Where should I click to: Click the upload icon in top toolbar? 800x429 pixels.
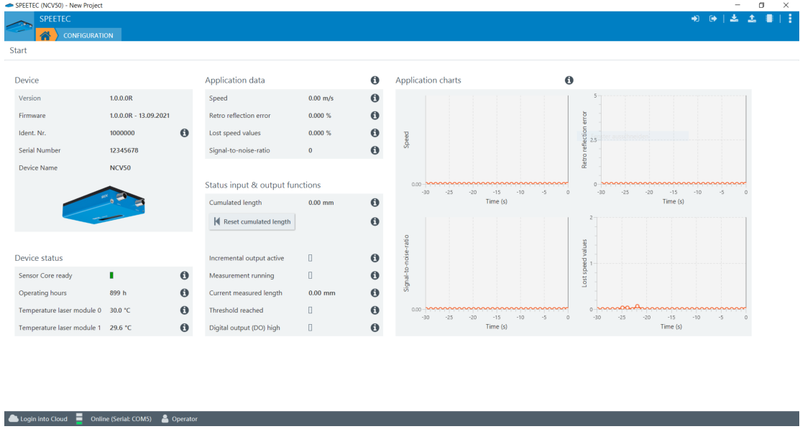(x=752, y=19)
